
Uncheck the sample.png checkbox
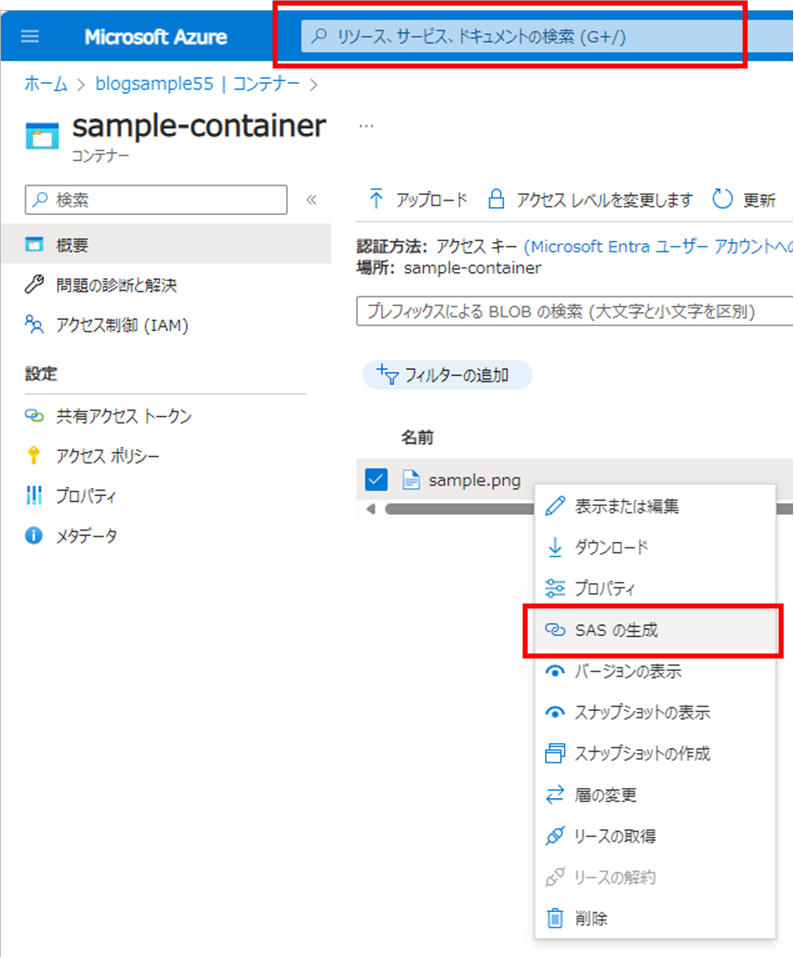375,479
